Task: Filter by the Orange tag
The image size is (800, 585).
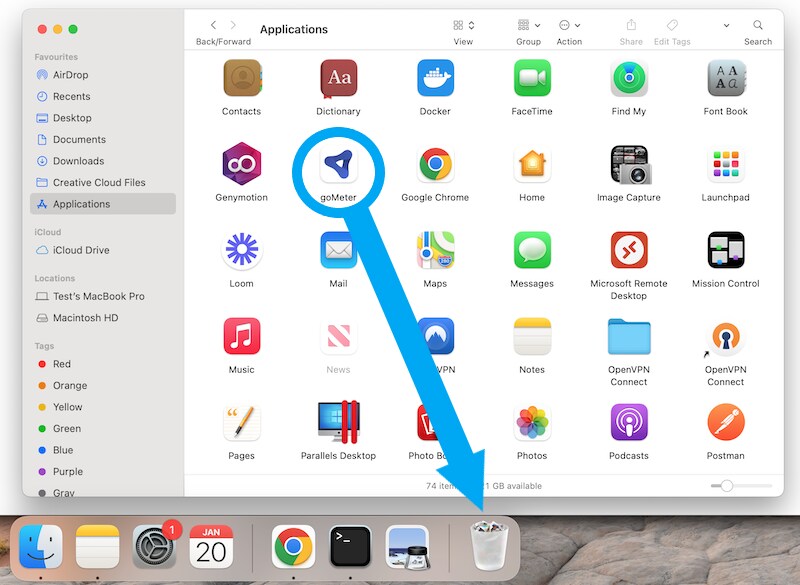Action: (103, 385)
